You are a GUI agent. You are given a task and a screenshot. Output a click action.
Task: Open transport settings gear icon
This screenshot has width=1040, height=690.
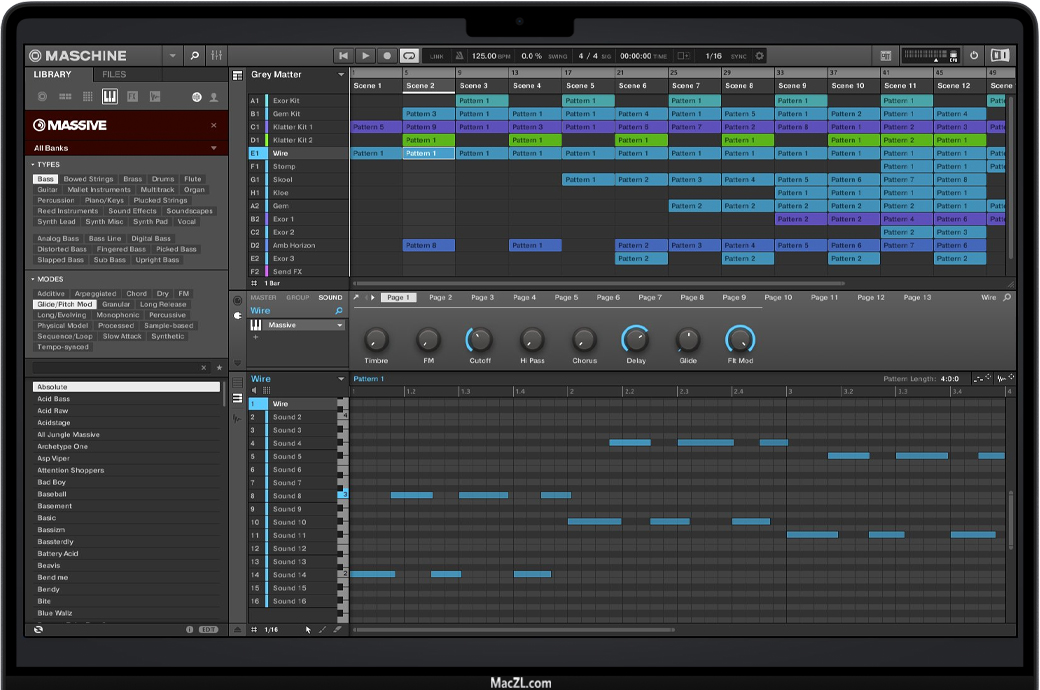(x=760, y=56)
